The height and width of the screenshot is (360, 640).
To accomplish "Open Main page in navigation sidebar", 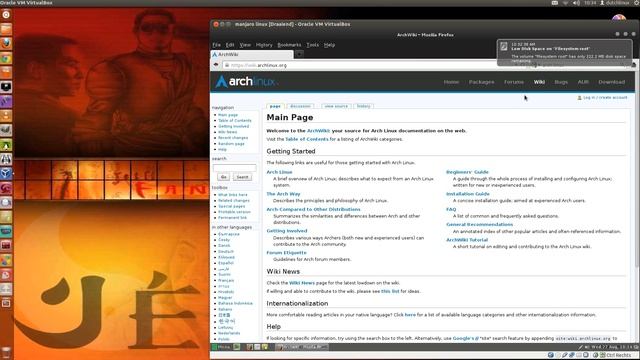I will 228,115.
